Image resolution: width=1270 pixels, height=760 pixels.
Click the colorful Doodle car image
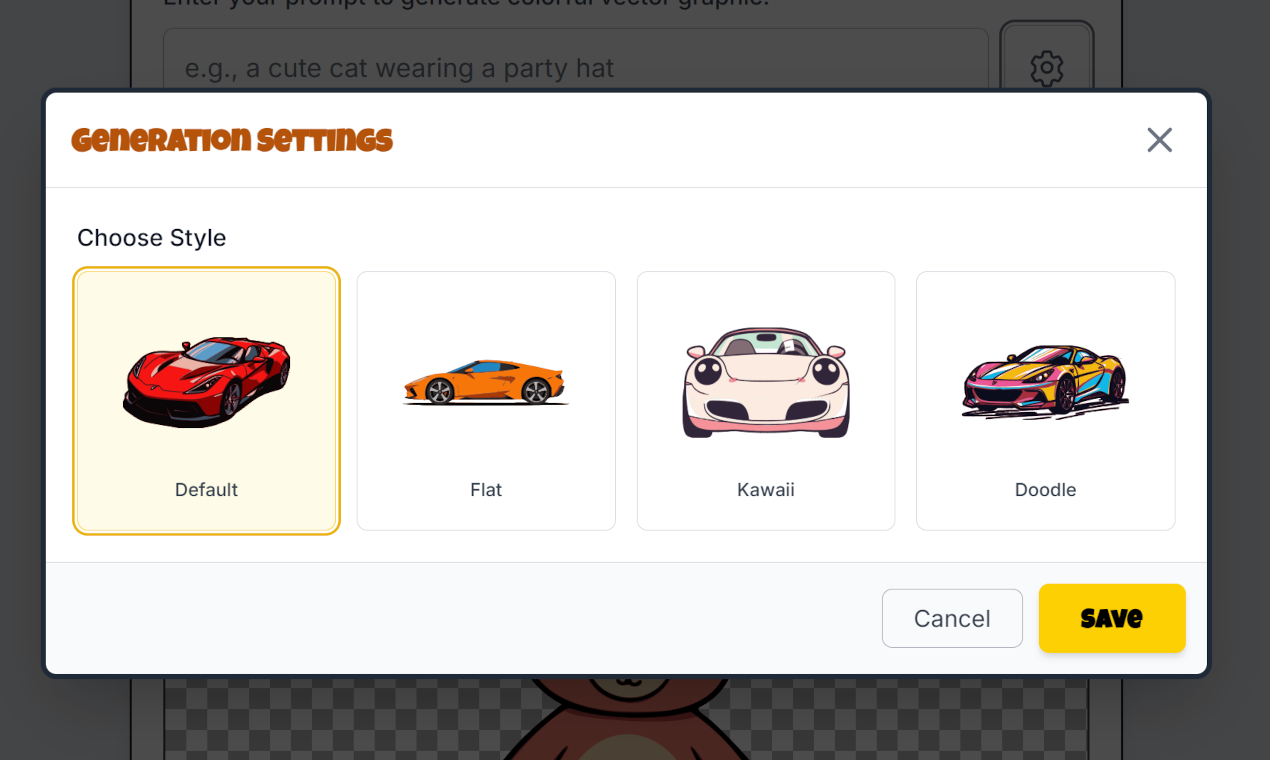tap(1046, 381)
